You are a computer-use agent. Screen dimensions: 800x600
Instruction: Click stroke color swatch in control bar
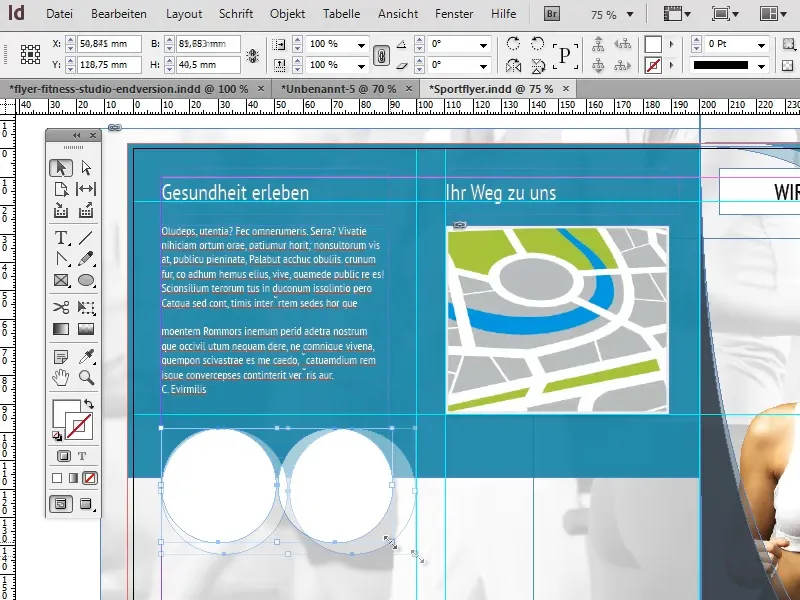click(x=654, y=65)
